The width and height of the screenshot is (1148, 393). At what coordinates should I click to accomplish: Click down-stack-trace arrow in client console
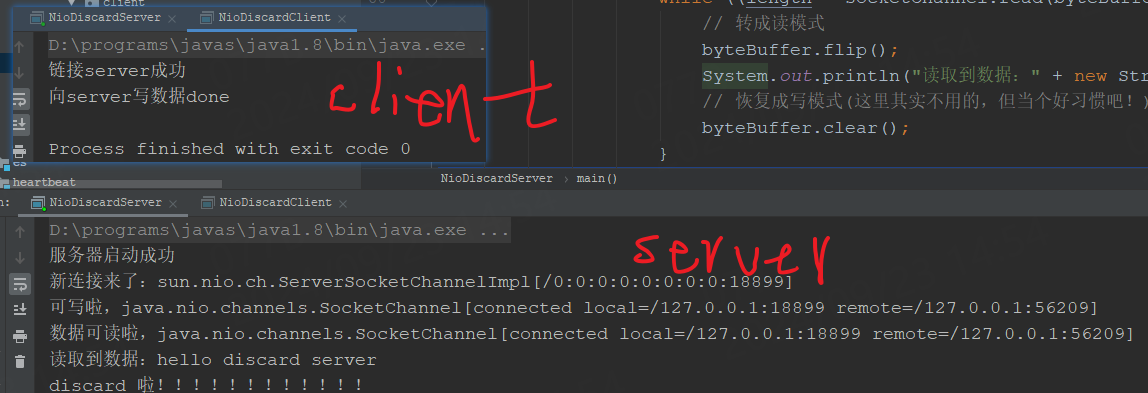20,72
